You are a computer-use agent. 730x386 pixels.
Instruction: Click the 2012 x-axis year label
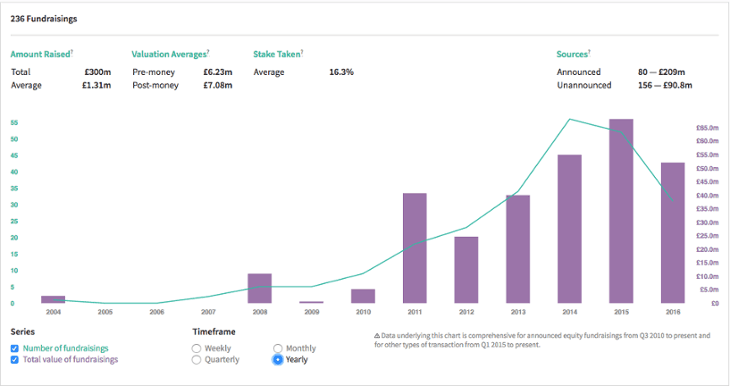point(466,312)
